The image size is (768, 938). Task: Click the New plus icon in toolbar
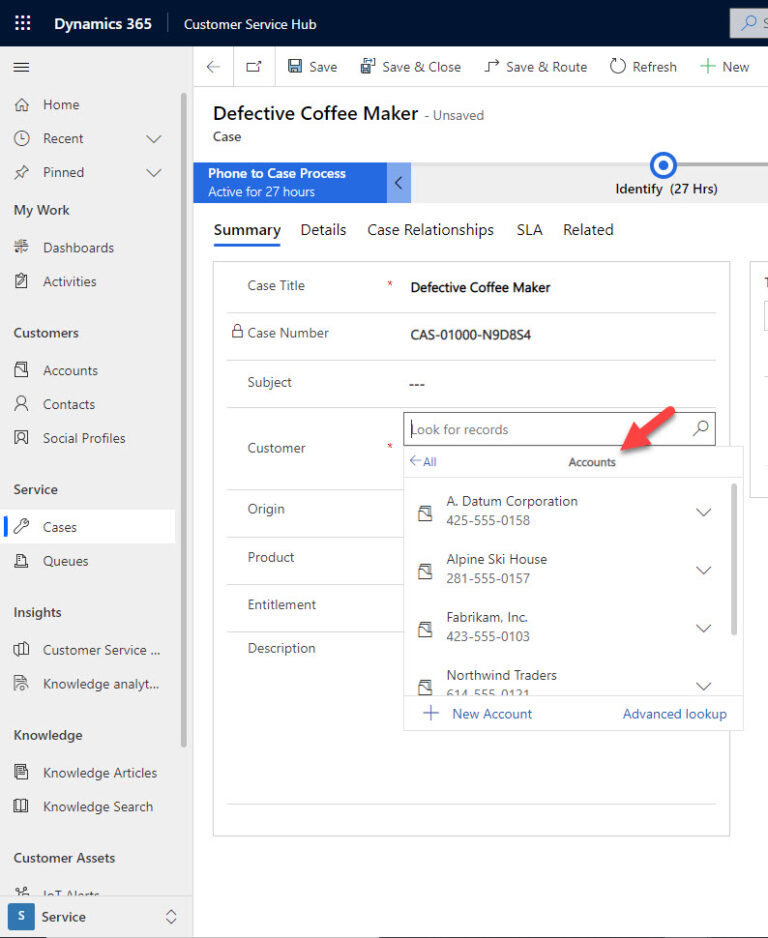point(708,66)
